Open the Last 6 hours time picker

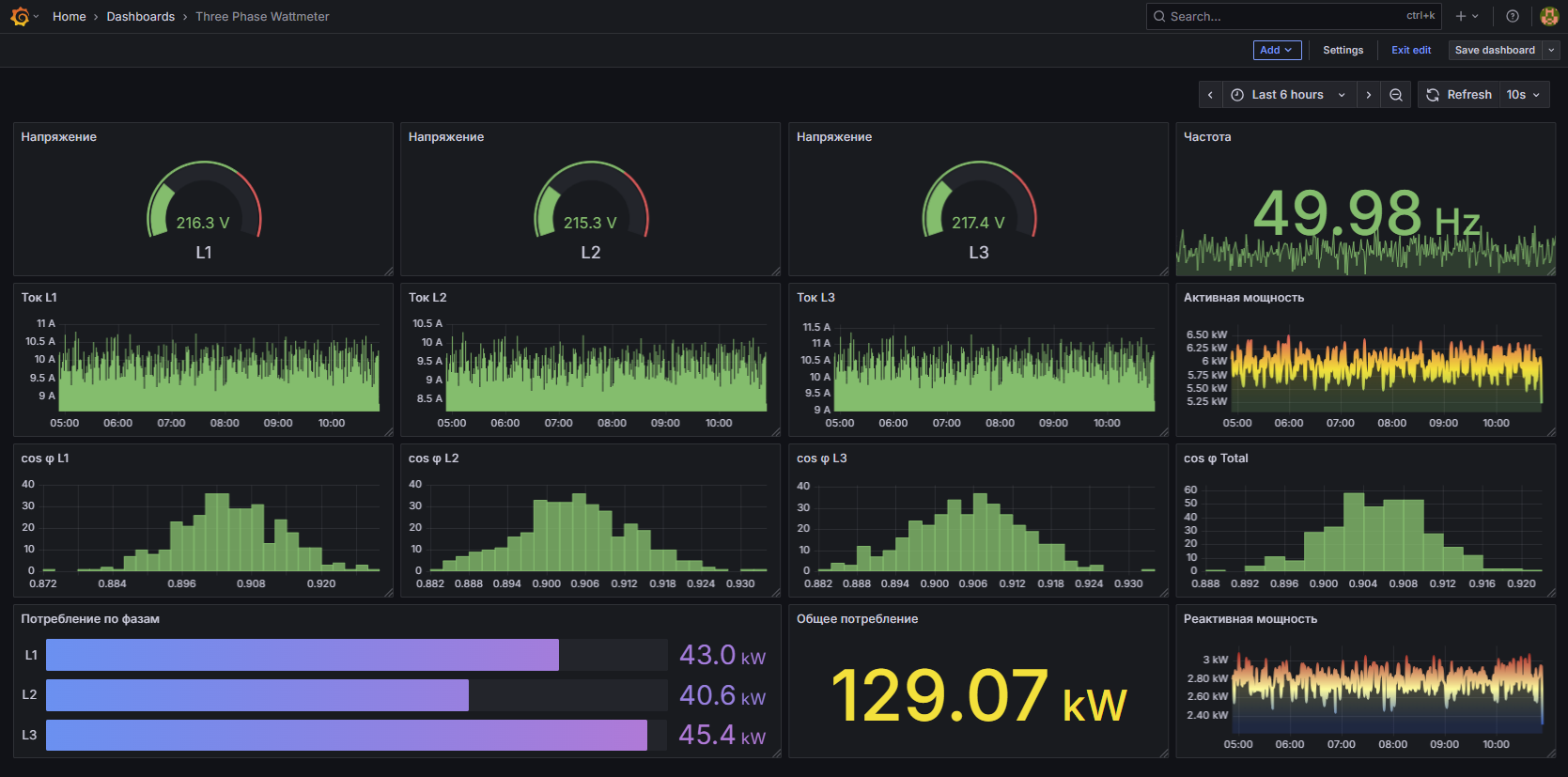[x=1289, y=95]
